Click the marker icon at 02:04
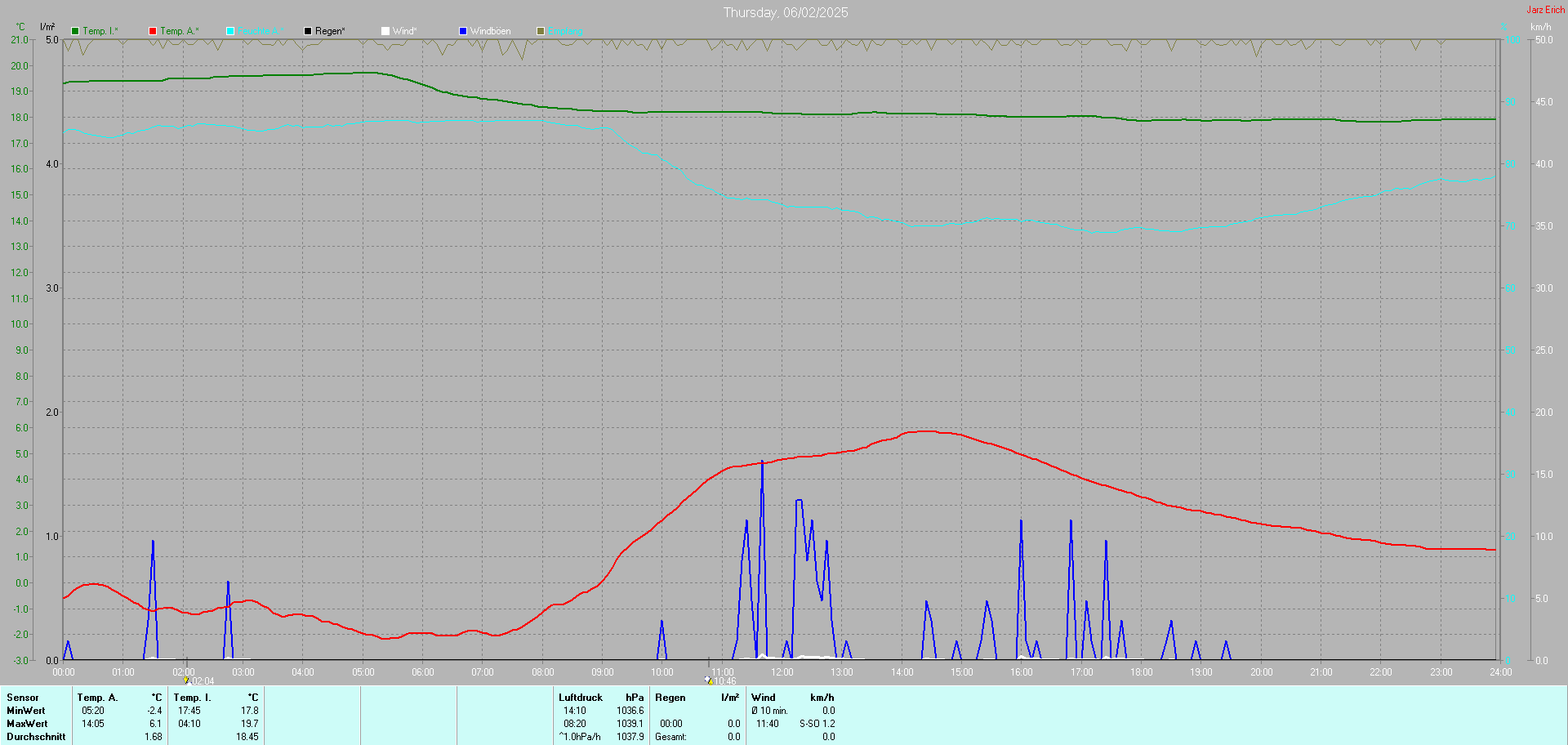 [x=186, y=680]
